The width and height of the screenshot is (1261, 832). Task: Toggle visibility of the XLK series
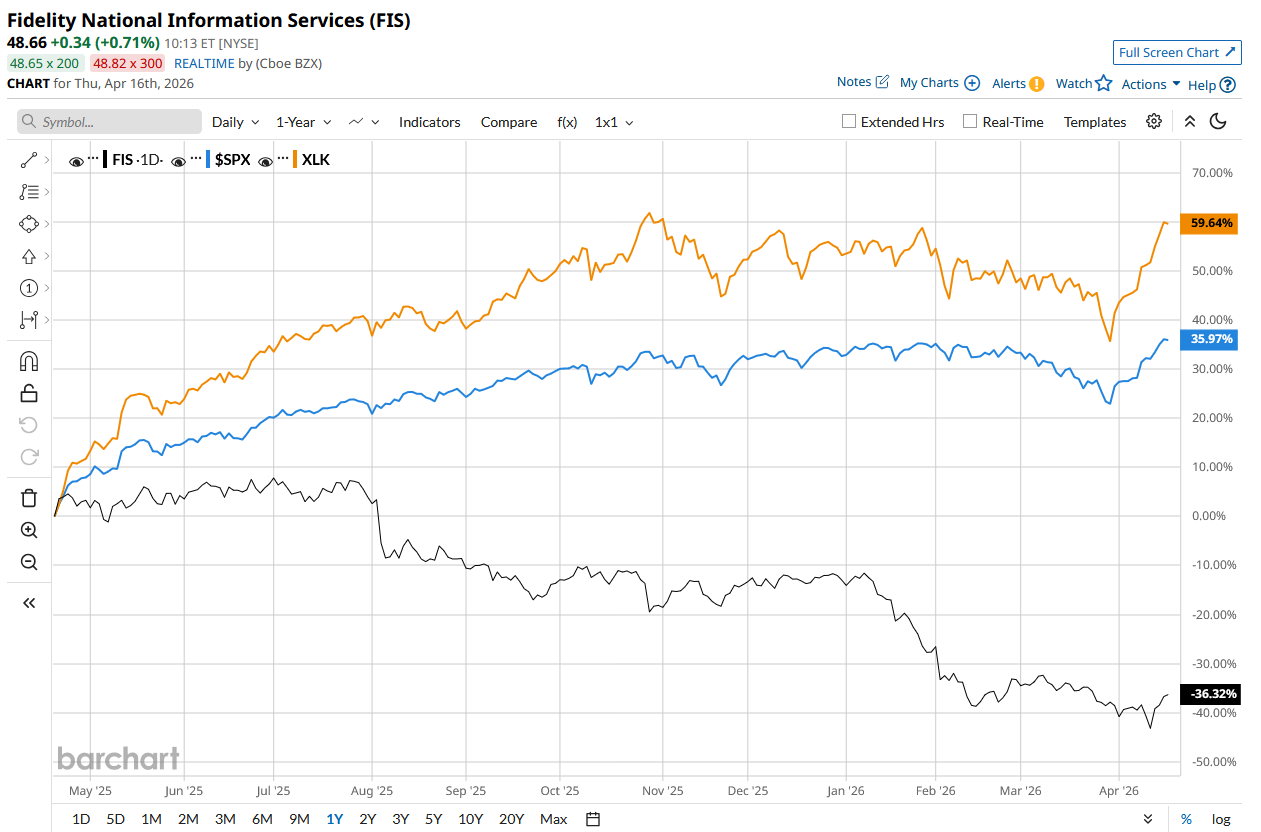pyautogui.click(x=267, y=160)
